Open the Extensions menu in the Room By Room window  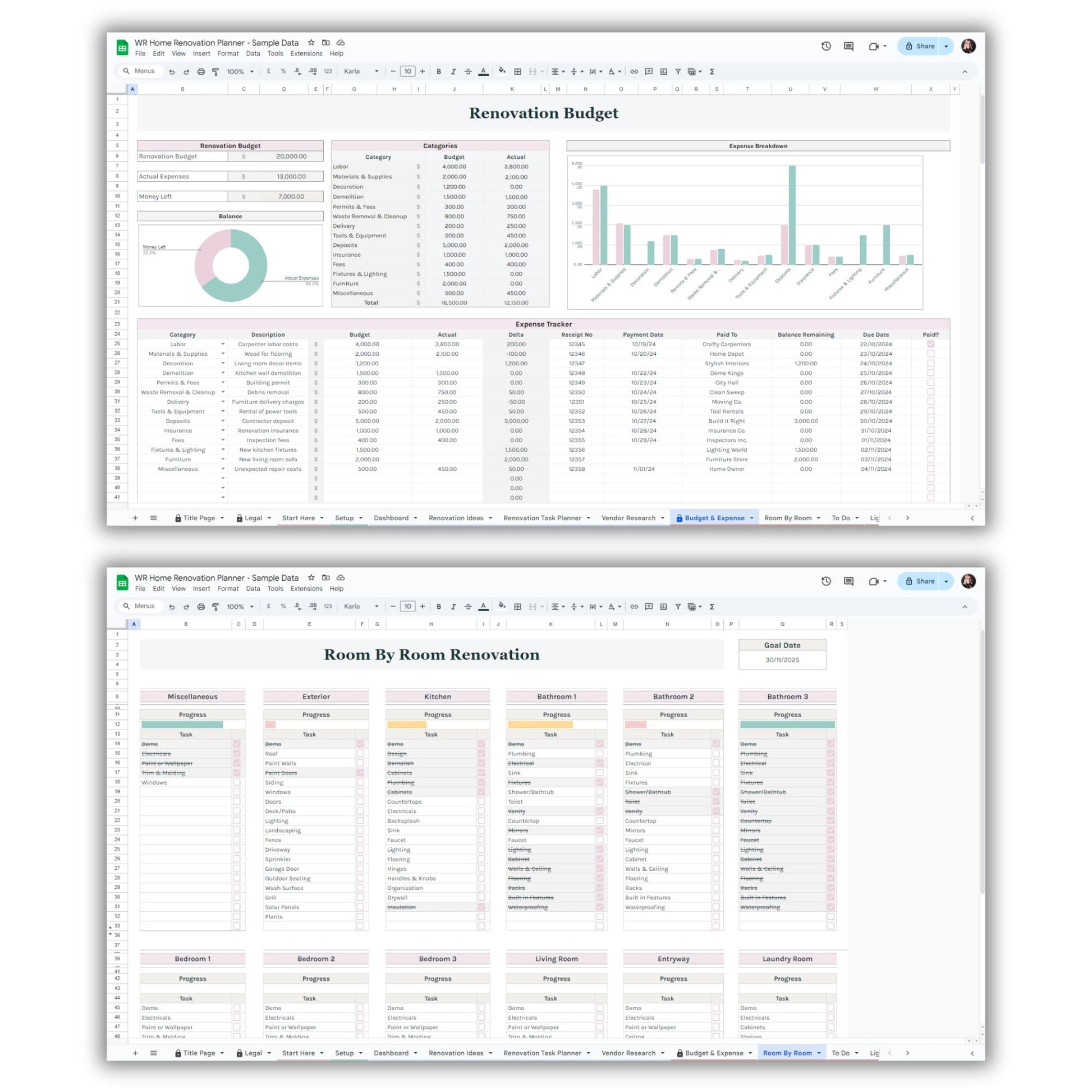[306, 589]
